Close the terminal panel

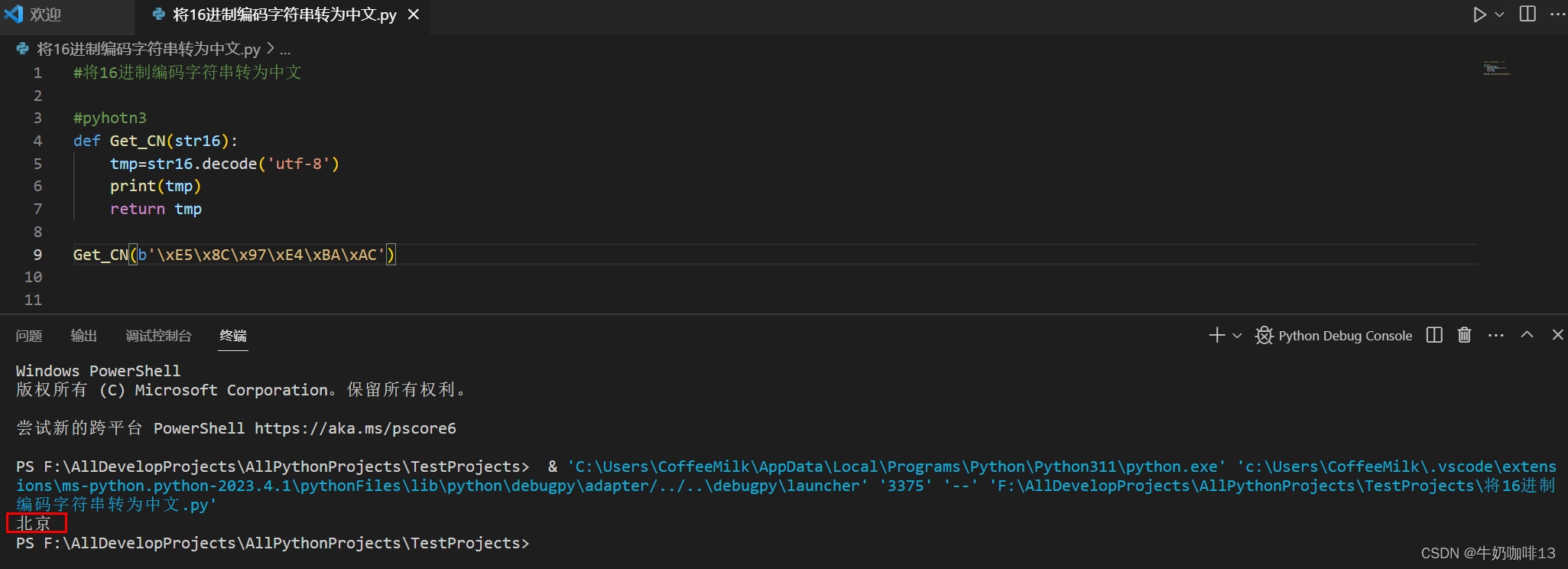point(1557,335)
